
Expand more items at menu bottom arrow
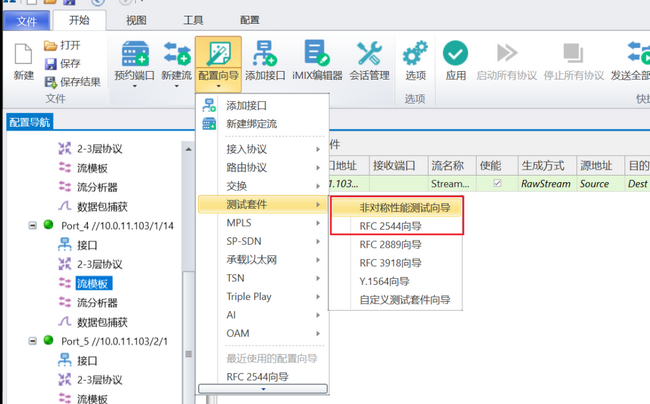click(x=260, y=390)
